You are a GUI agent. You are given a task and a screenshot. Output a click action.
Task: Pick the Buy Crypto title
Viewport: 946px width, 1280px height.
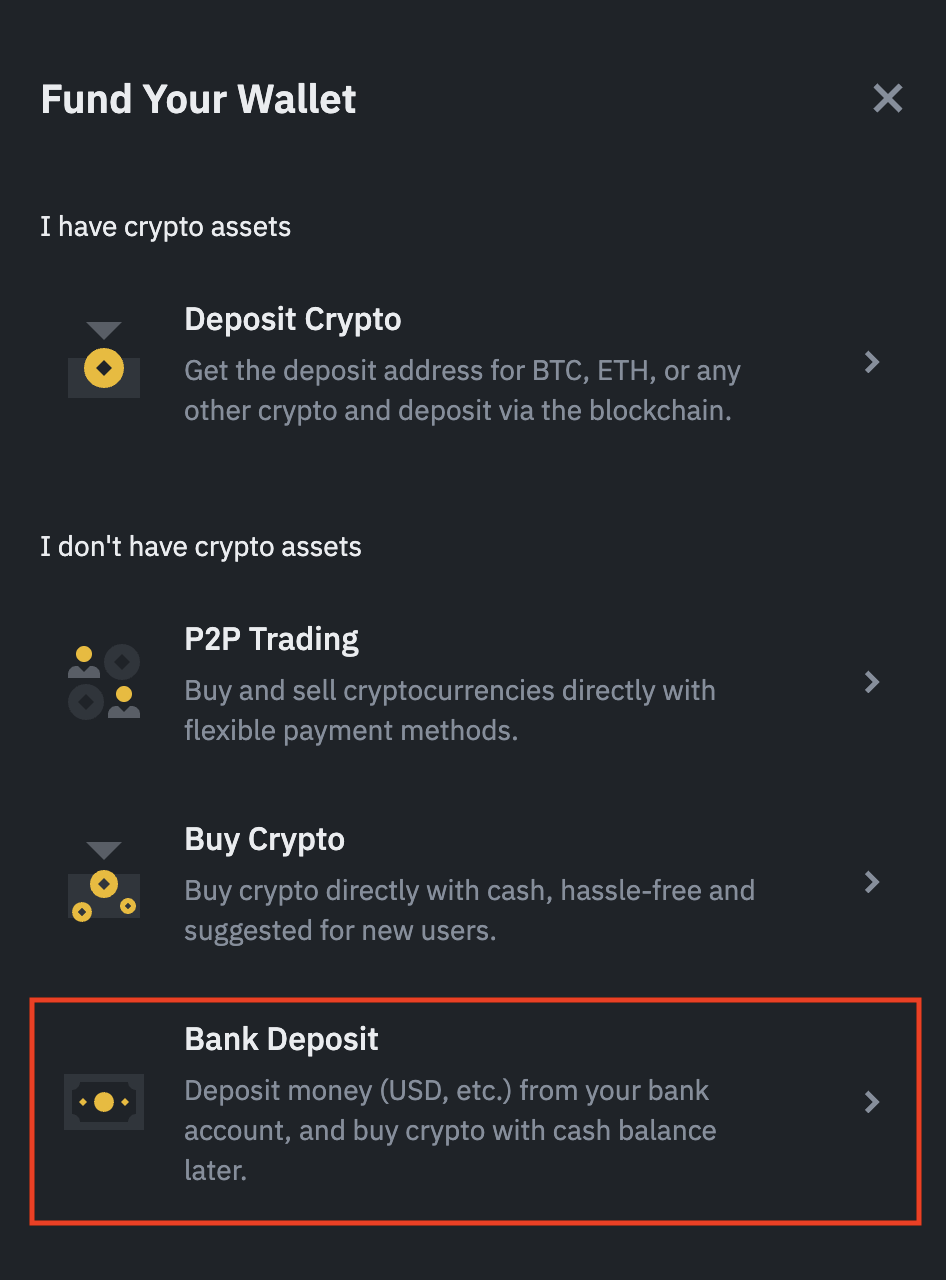[x=265, y=839]
